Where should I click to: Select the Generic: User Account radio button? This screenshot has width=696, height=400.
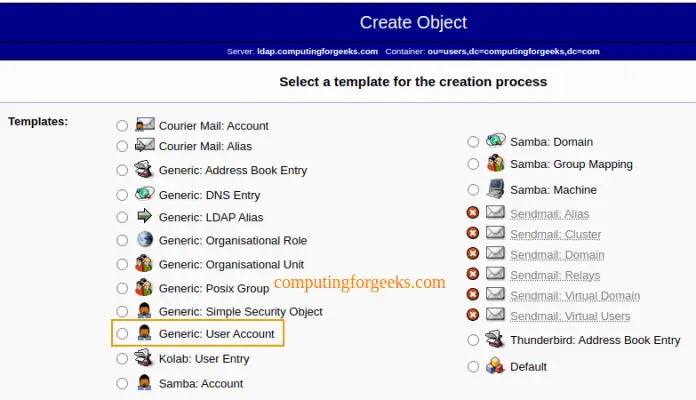point(122,333)
